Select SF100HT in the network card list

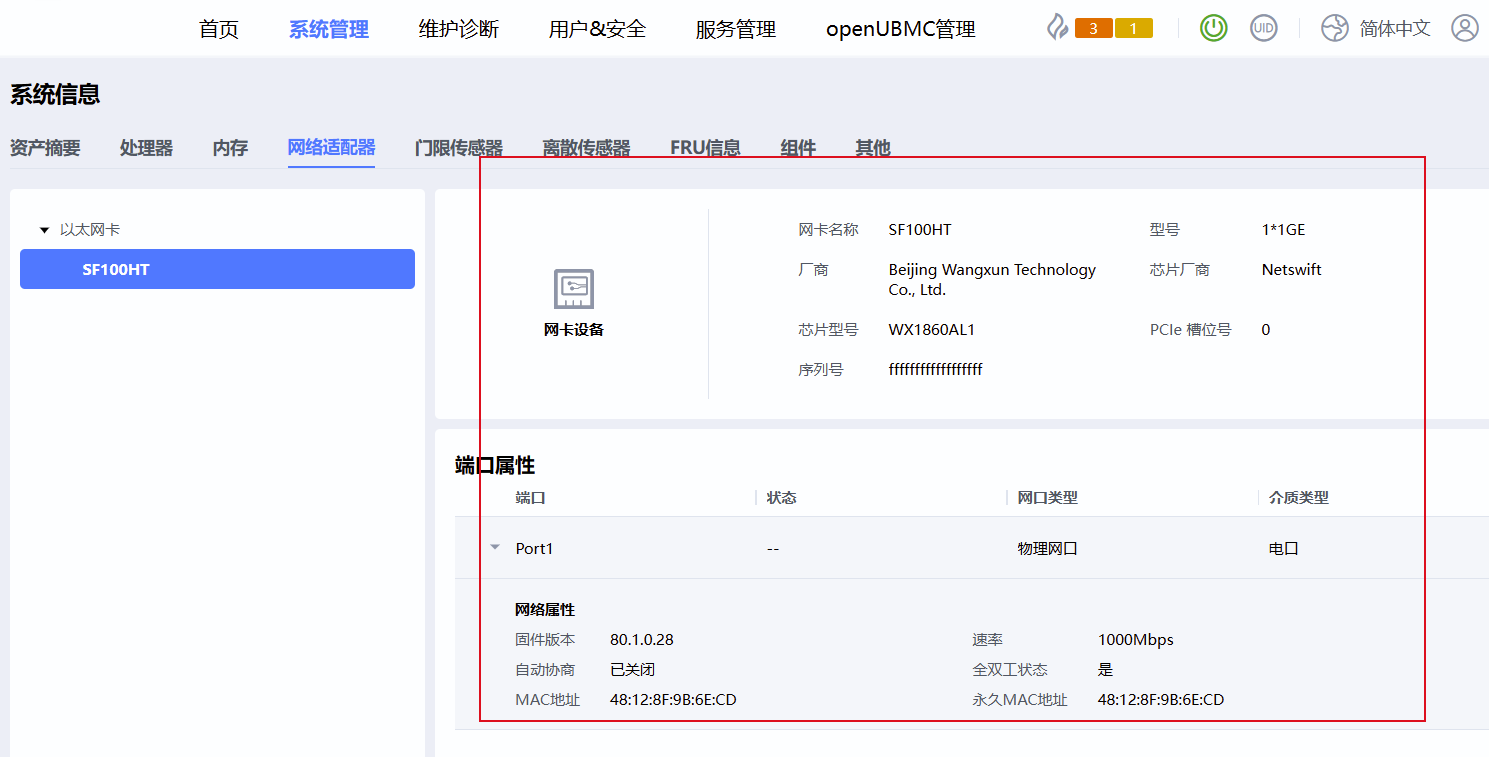tap(217, 269)
